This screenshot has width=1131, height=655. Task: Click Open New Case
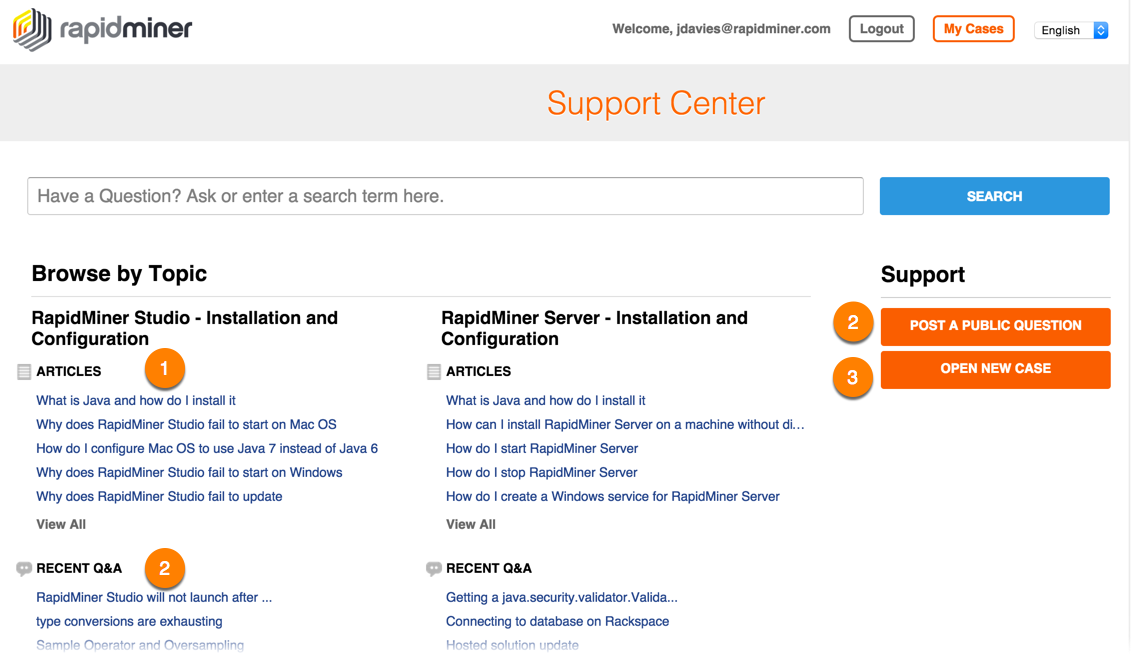995,369
